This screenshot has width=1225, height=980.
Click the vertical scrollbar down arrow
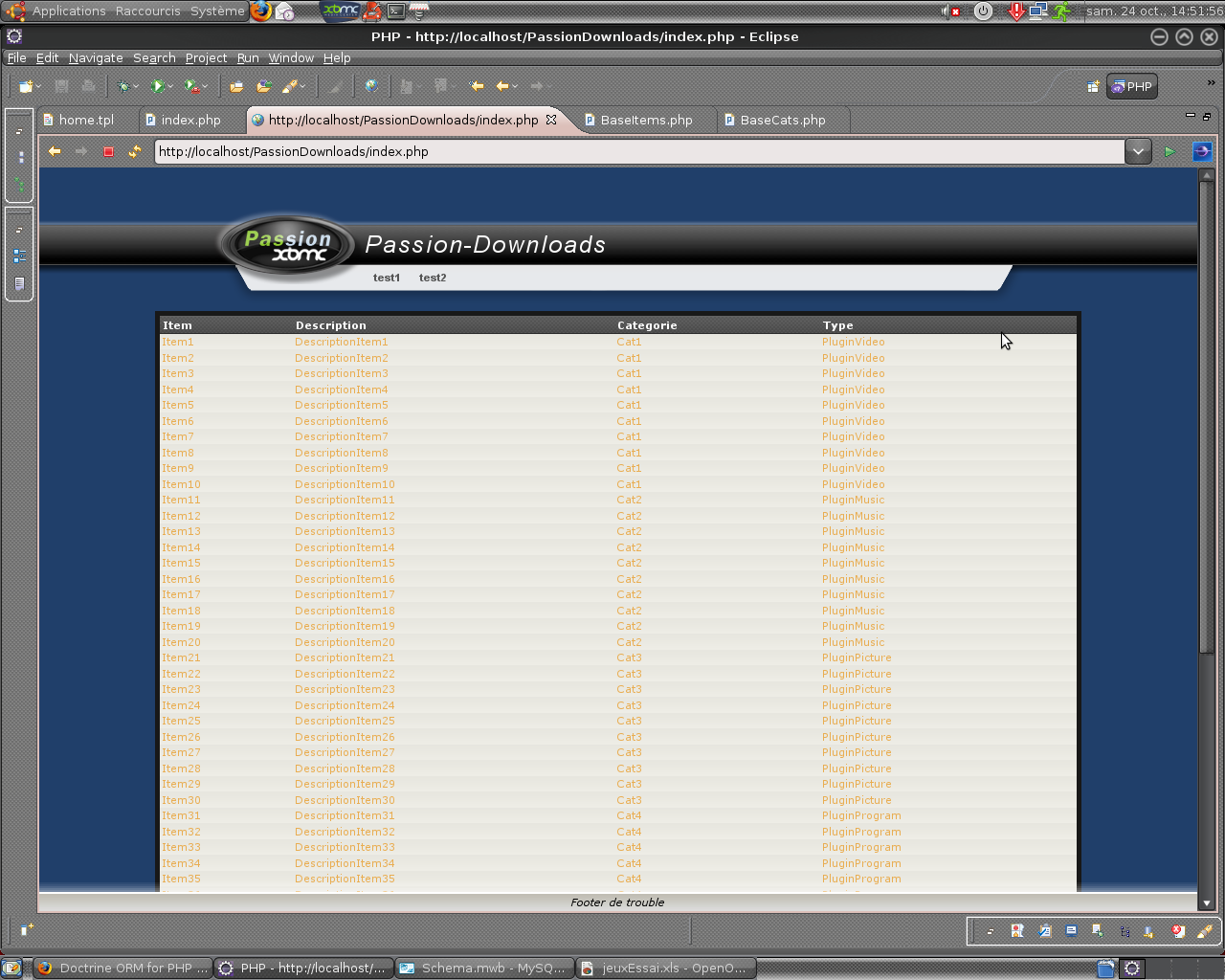(1206, 902)
